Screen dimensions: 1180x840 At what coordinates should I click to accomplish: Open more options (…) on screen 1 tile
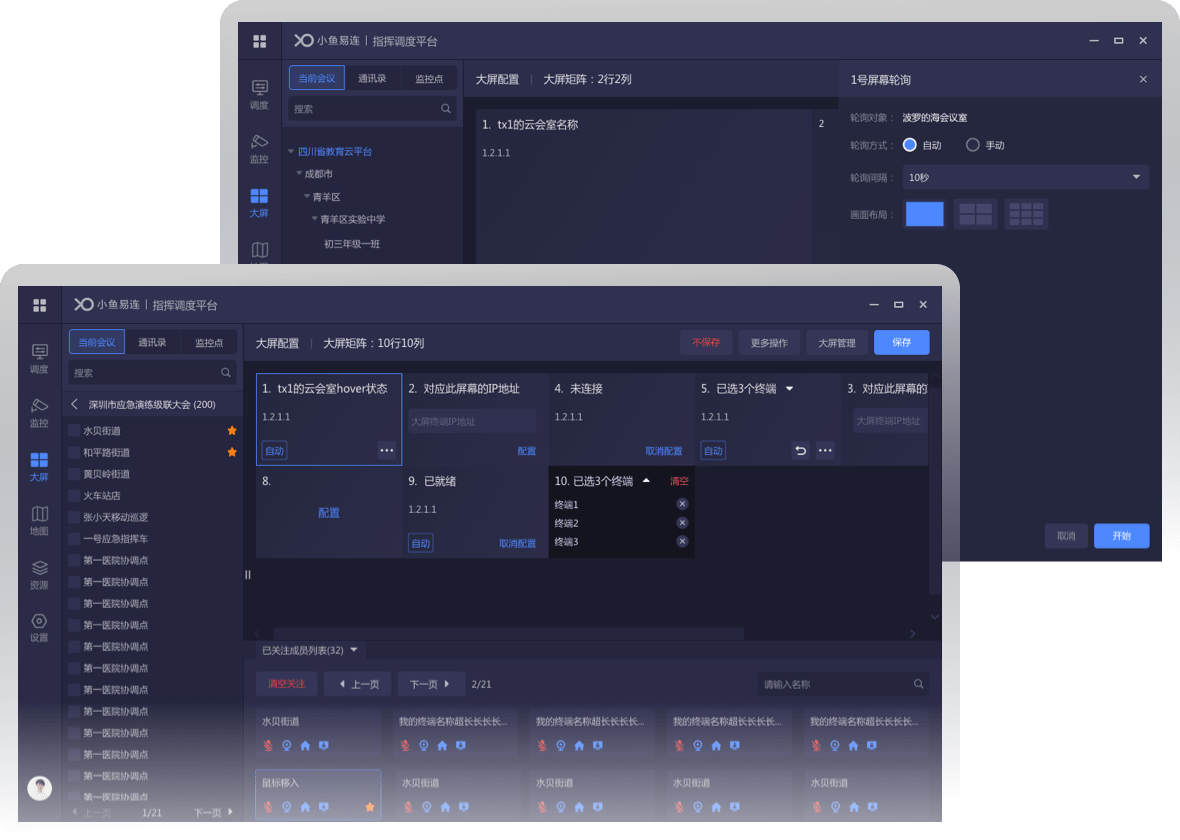click(386, 450)
